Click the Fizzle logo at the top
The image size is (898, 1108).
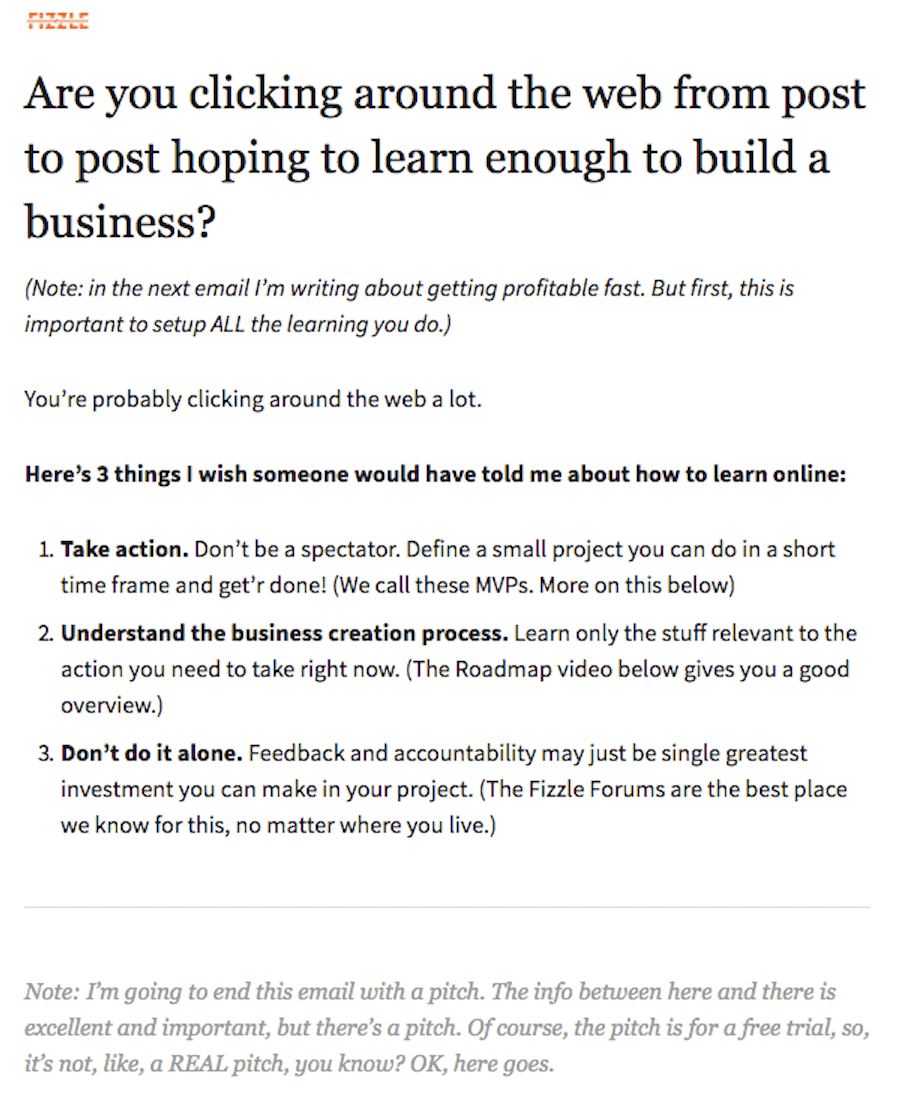point(59,20)
